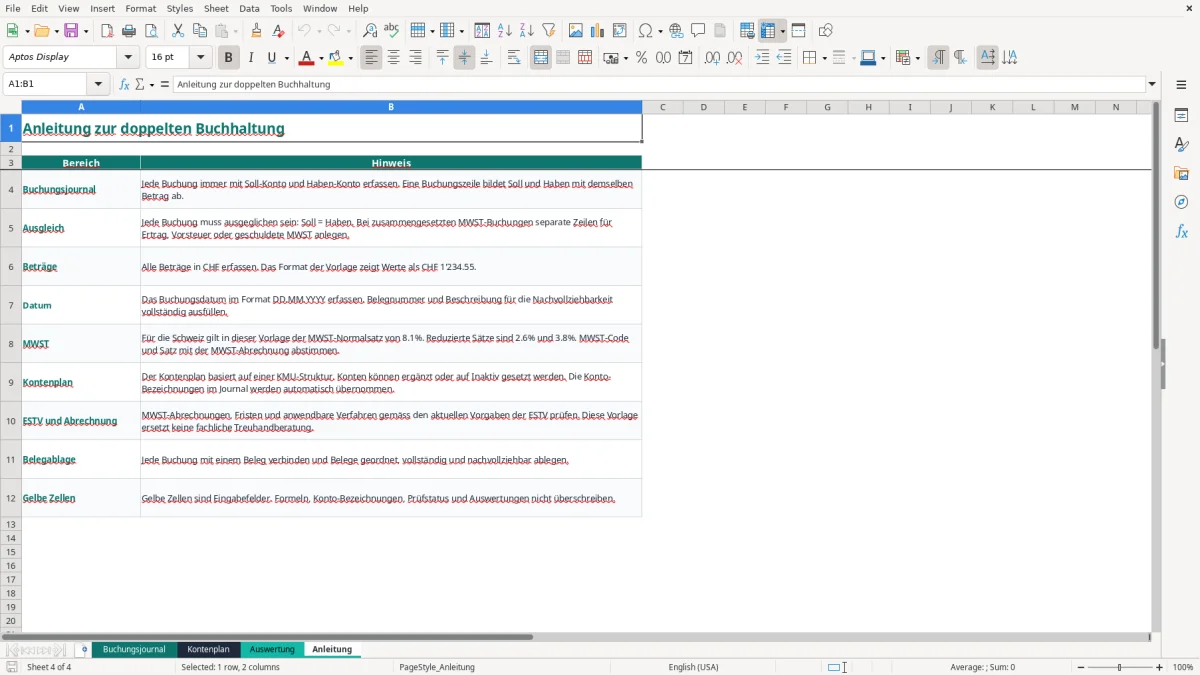Open the Format menu
1200x675 pixels.
(x=141, y=8)
